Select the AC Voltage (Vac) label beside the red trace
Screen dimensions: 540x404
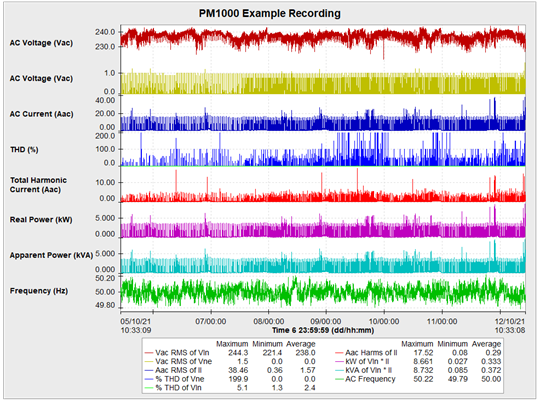coord(41,43)
